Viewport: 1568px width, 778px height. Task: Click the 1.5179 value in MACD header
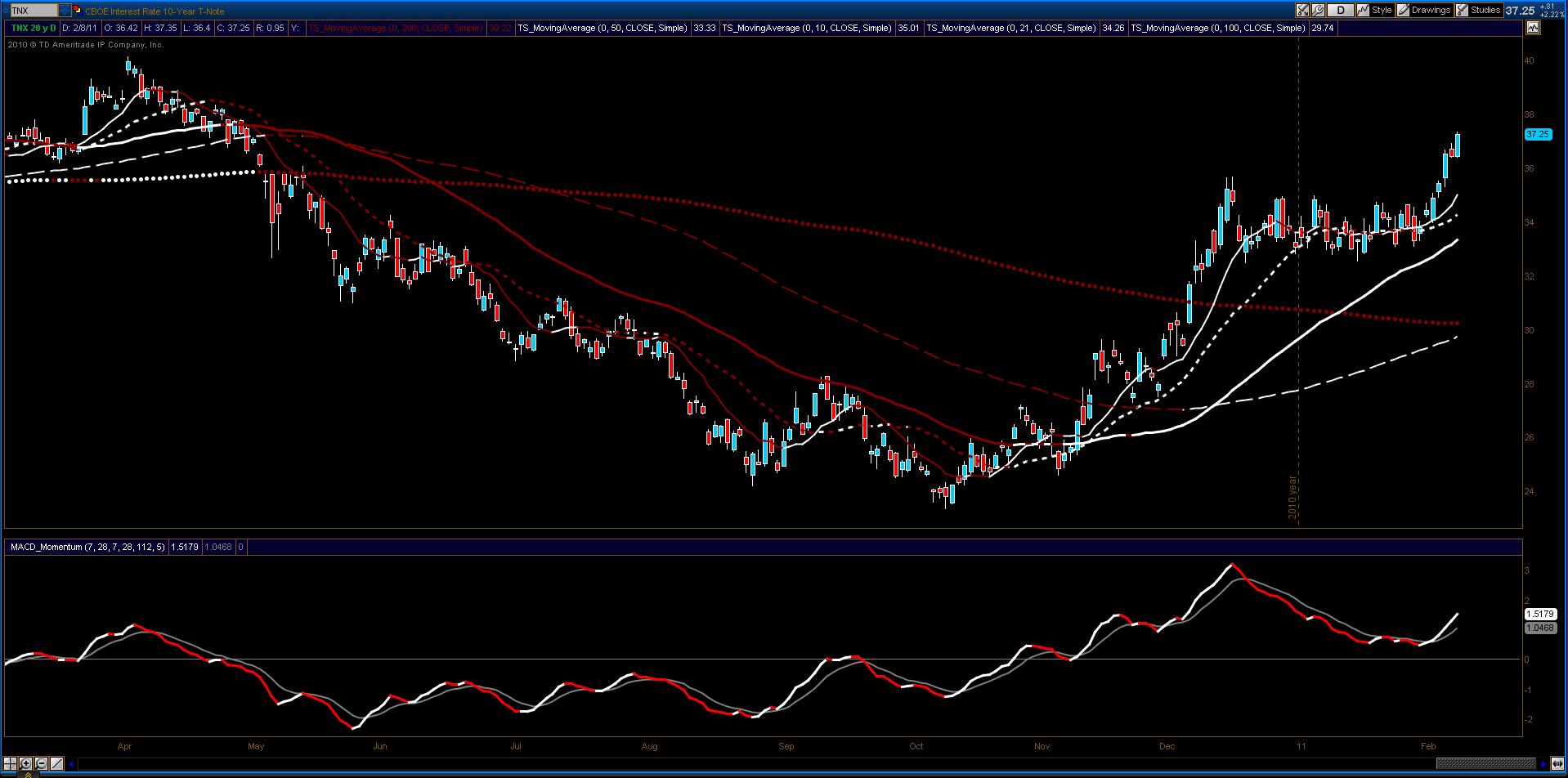[184, 547]
